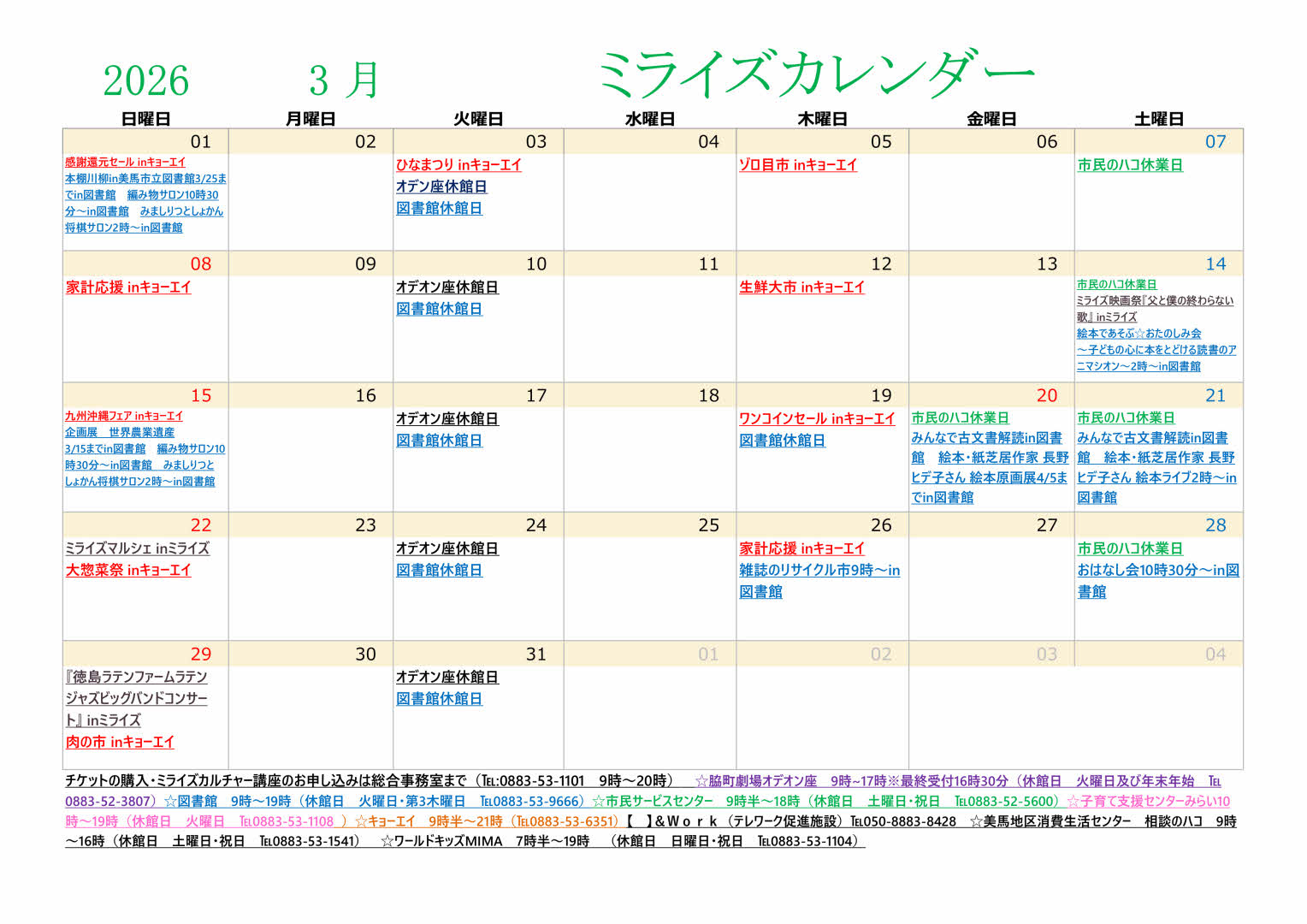The width and height of the screenshot is (1307, 924).
Task: Select the 土曜日 column header
Action: coord(1158,119)
